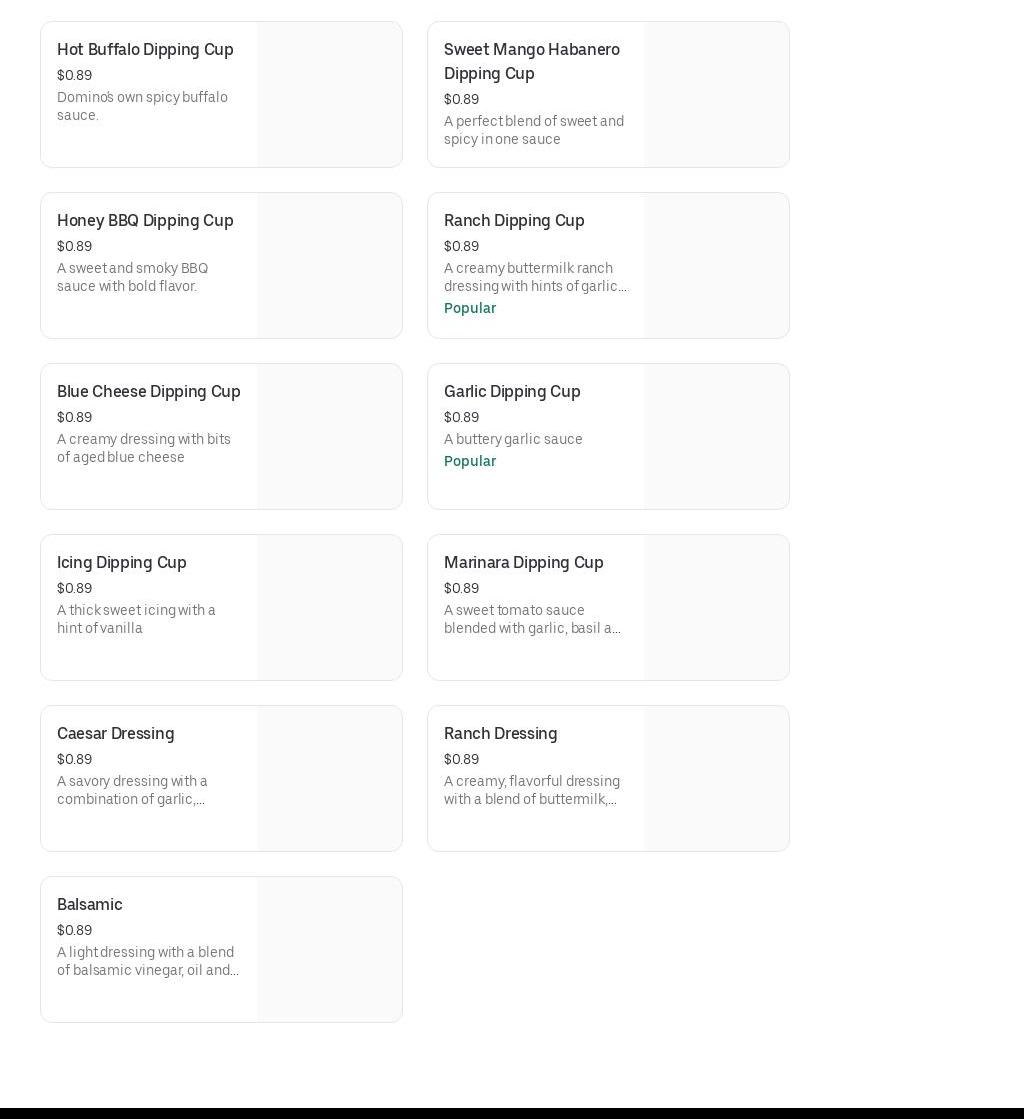The image size is (1024, 1119).
Task: Select the Caesar Dressing title
Action: pos(115,734)
